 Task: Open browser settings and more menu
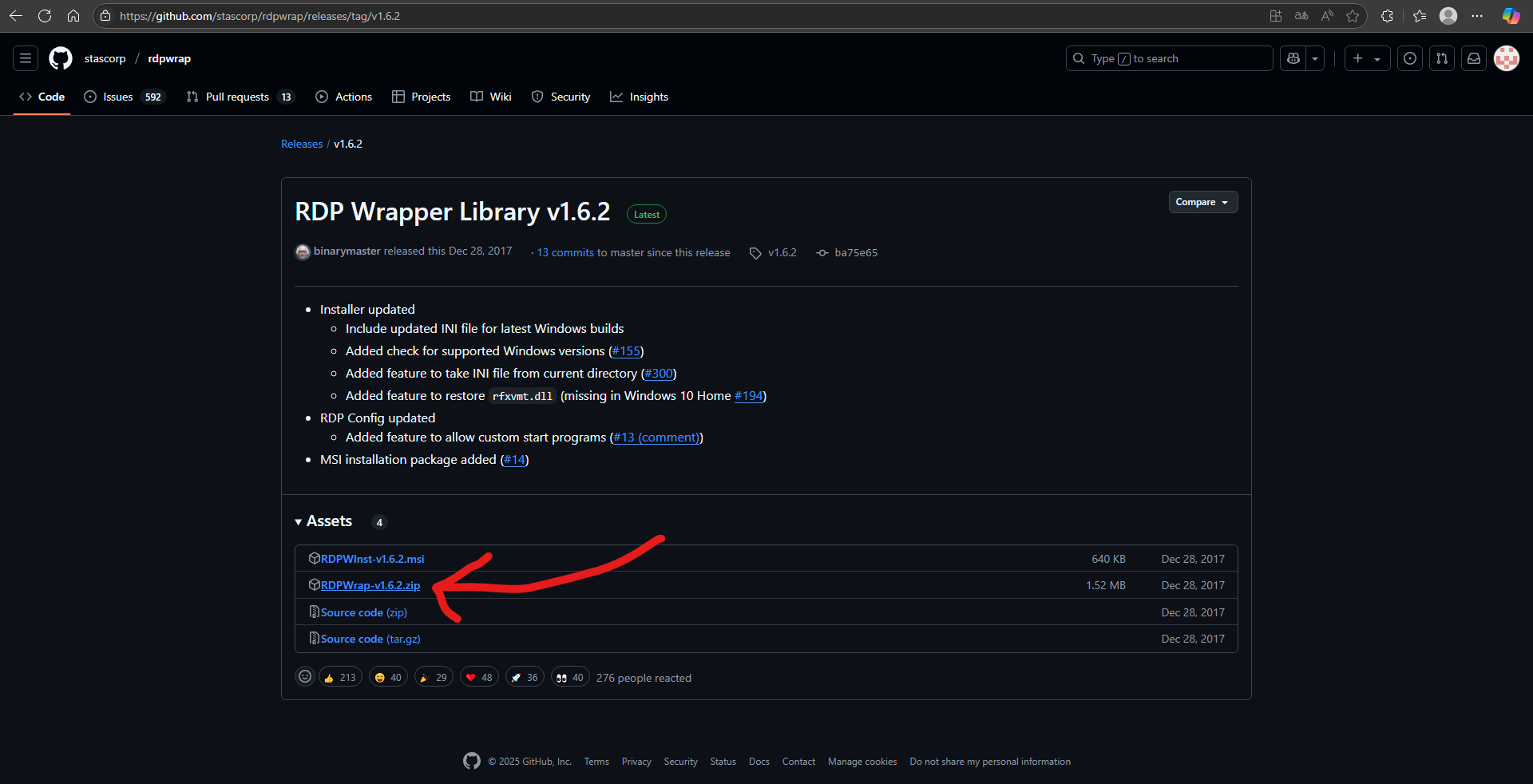click(1477, 16)
